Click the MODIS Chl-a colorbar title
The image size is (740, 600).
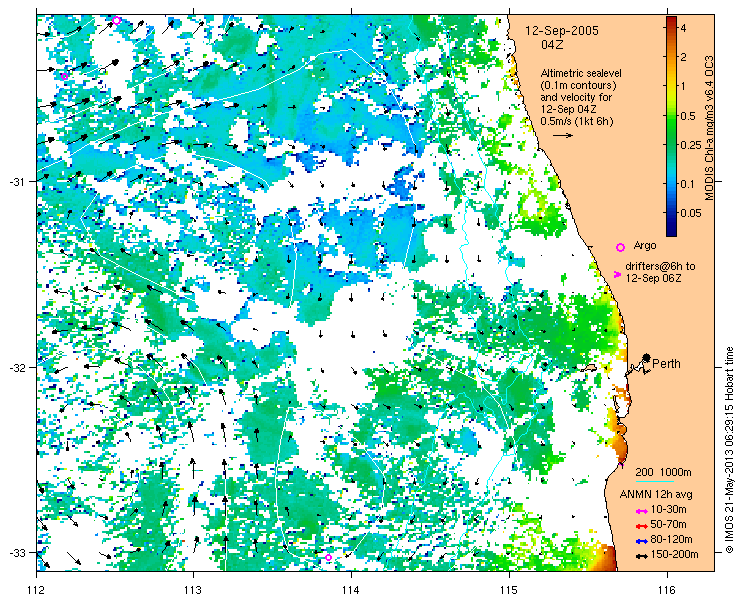click(x=708, y=128)
